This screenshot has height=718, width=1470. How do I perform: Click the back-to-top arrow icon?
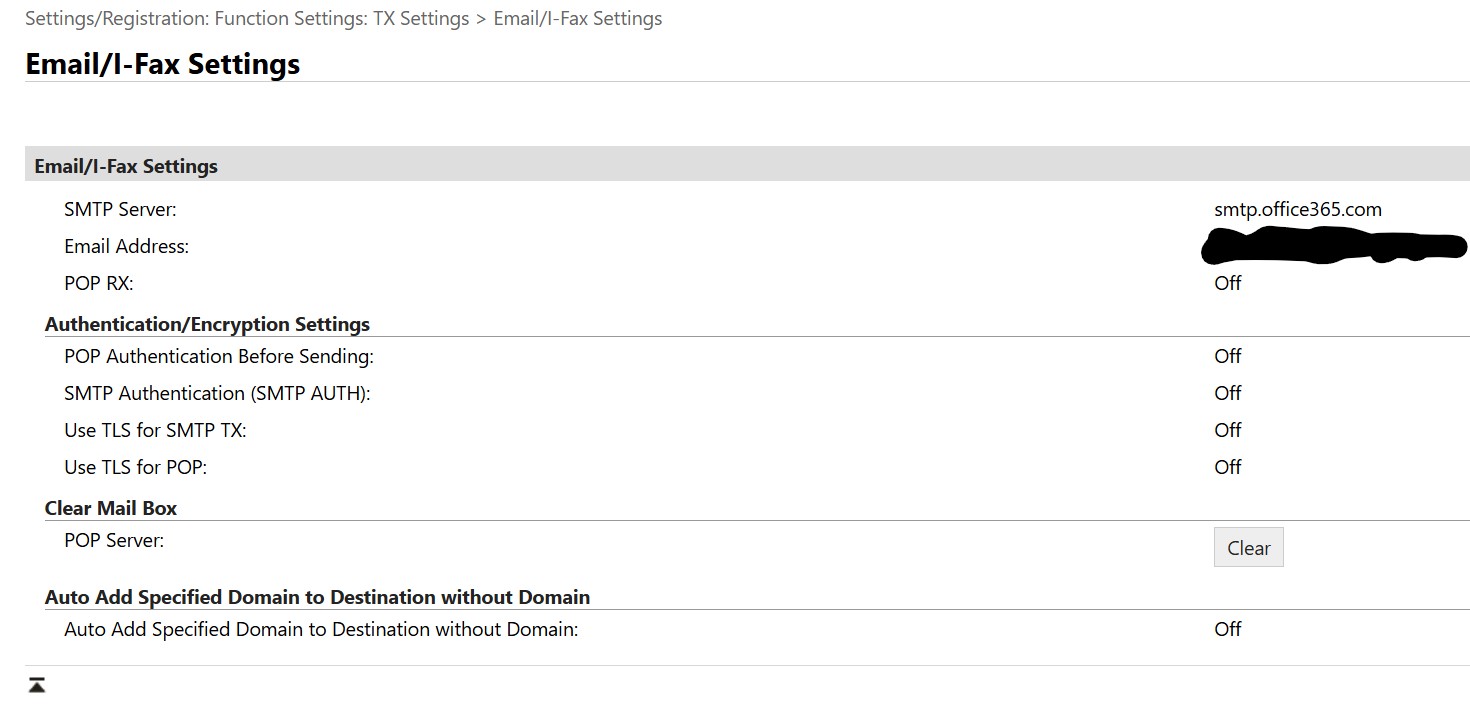pyautogui.click(x=37, y=685)
